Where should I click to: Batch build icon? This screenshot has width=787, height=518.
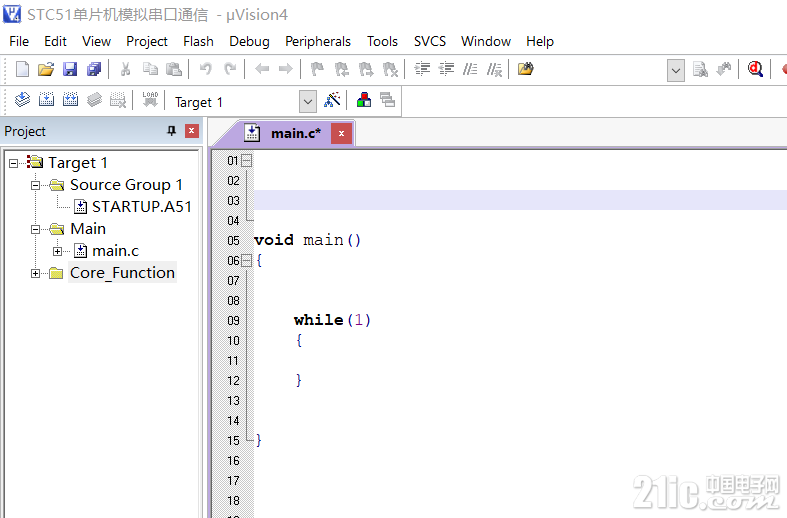click(x=94, y=100)
